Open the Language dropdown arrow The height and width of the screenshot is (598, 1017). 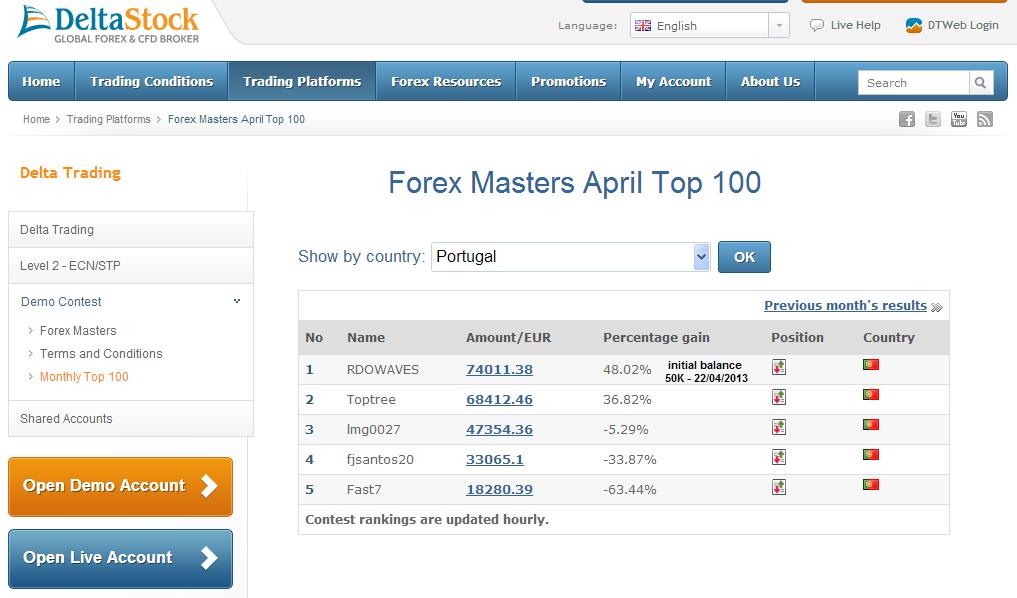779,25
